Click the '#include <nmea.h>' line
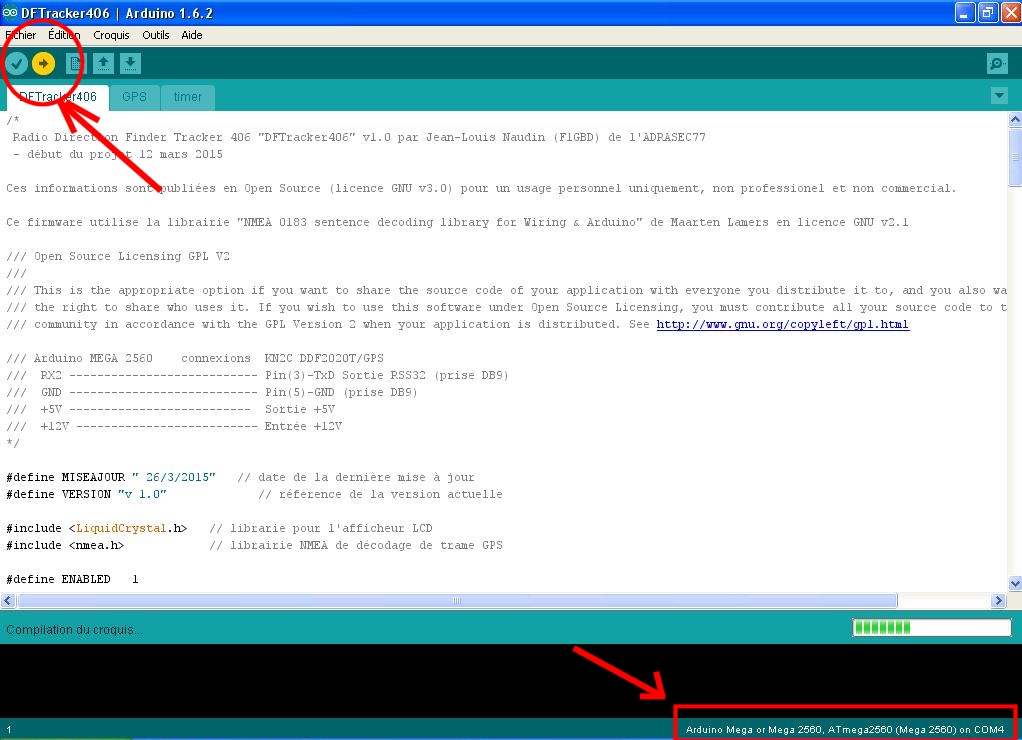Viewport: 1022px width, 740px height. point(254,545)
